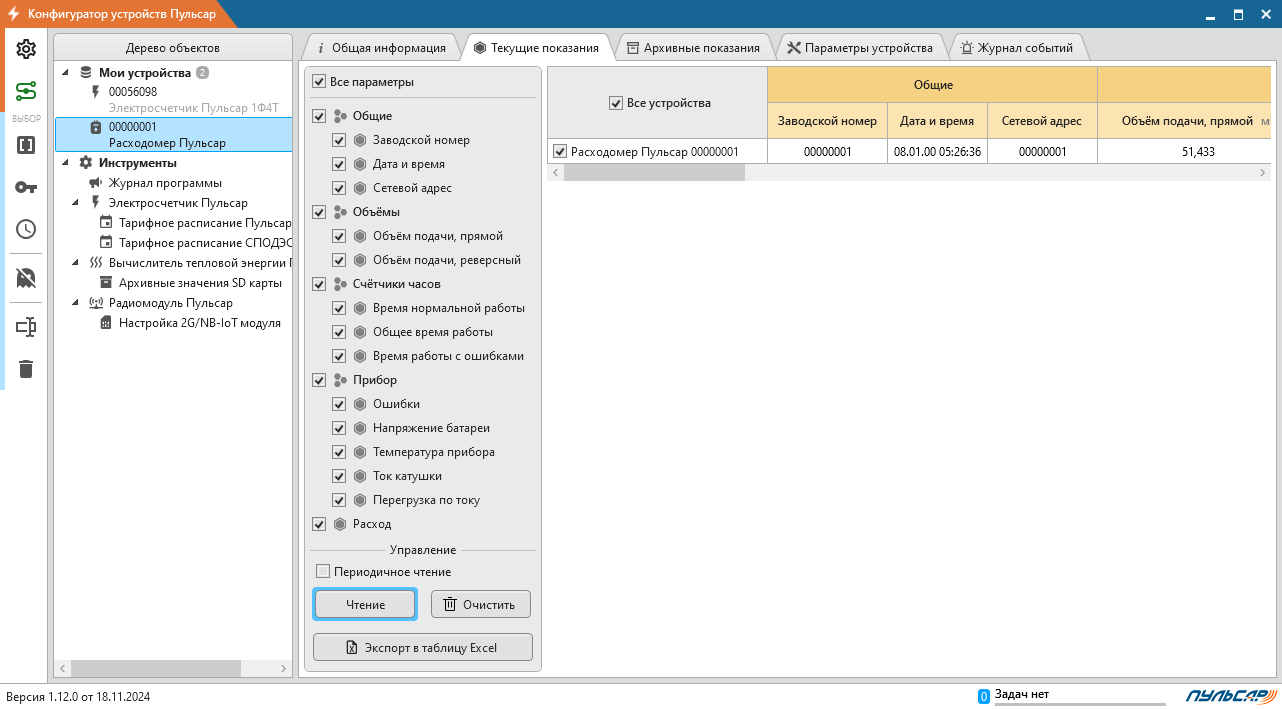Toggle checkbox for Расходомер Пульсар 00000001 row
The image size is (1282, 709).
tap(560, 151)
